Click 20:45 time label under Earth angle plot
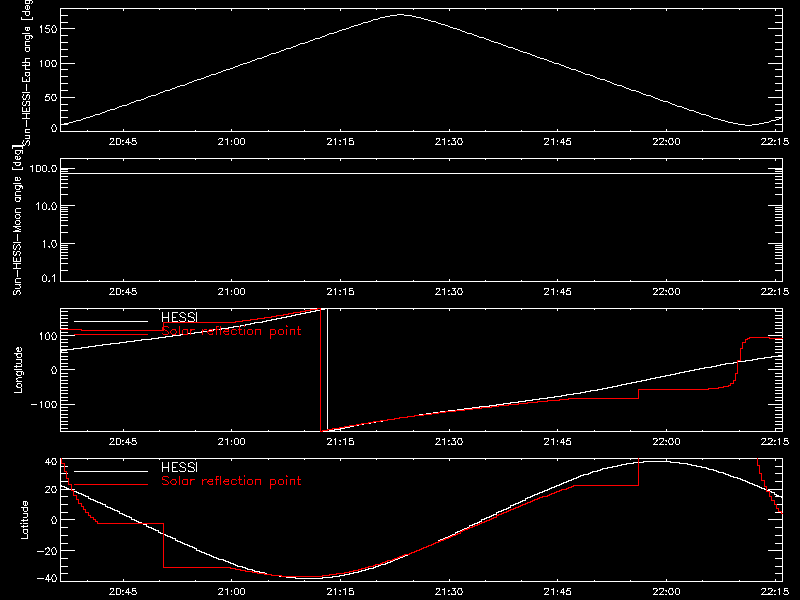 tap(123, 142)
